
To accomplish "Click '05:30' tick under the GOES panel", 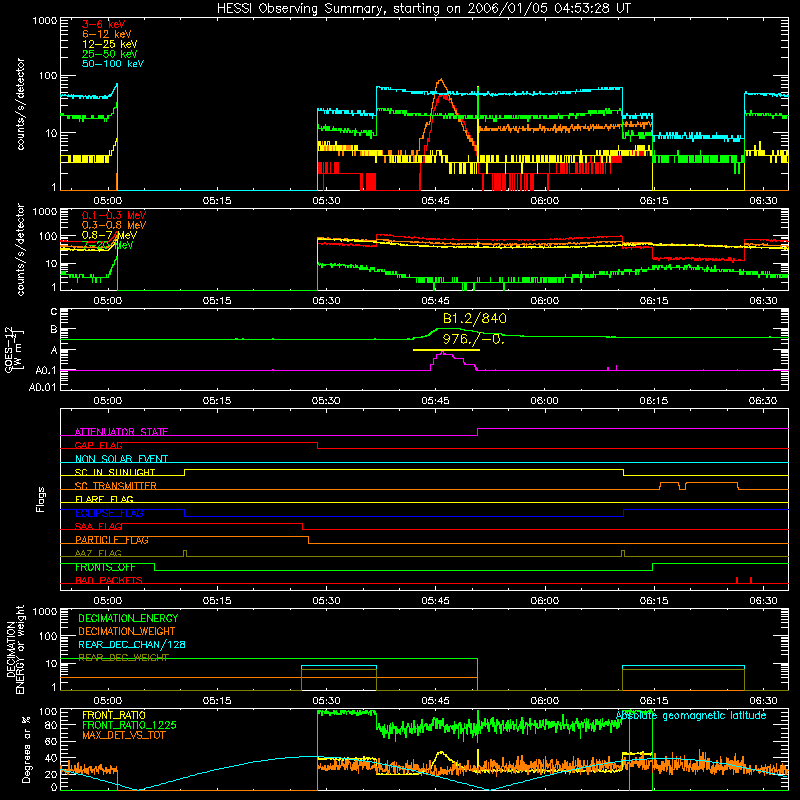I will tap(327, 401).
